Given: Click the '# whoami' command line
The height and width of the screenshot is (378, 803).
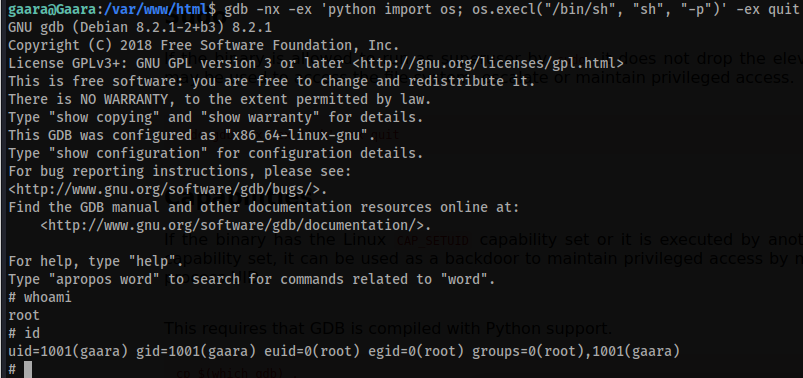Looking at the screenshot, I should (40, 297).
